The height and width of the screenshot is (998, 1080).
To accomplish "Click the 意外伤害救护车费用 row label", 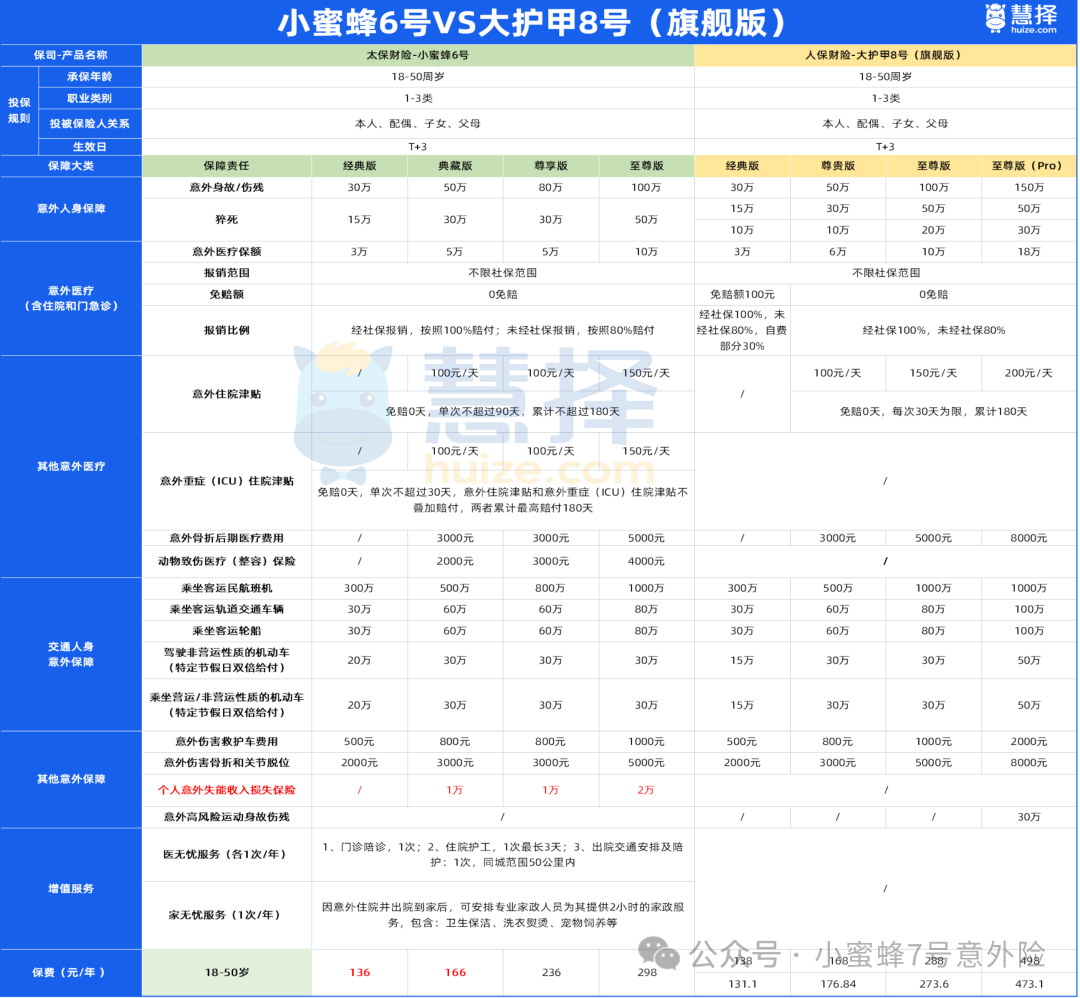I will tap(227, 742).
